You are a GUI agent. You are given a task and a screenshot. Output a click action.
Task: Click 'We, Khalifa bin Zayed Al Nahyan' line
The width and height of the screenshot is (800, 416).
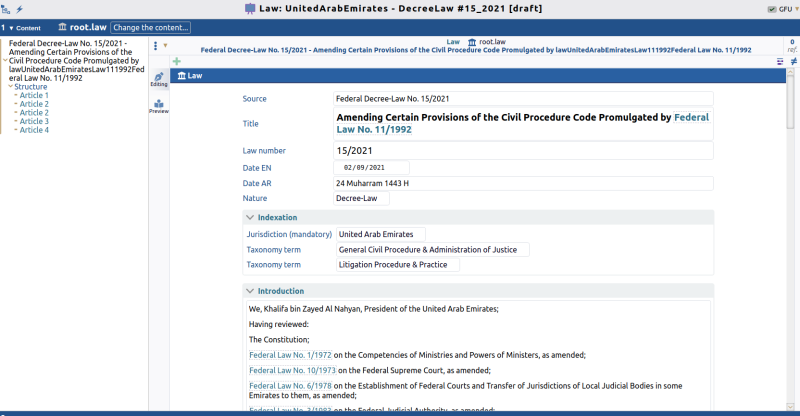tap(373, 309)
